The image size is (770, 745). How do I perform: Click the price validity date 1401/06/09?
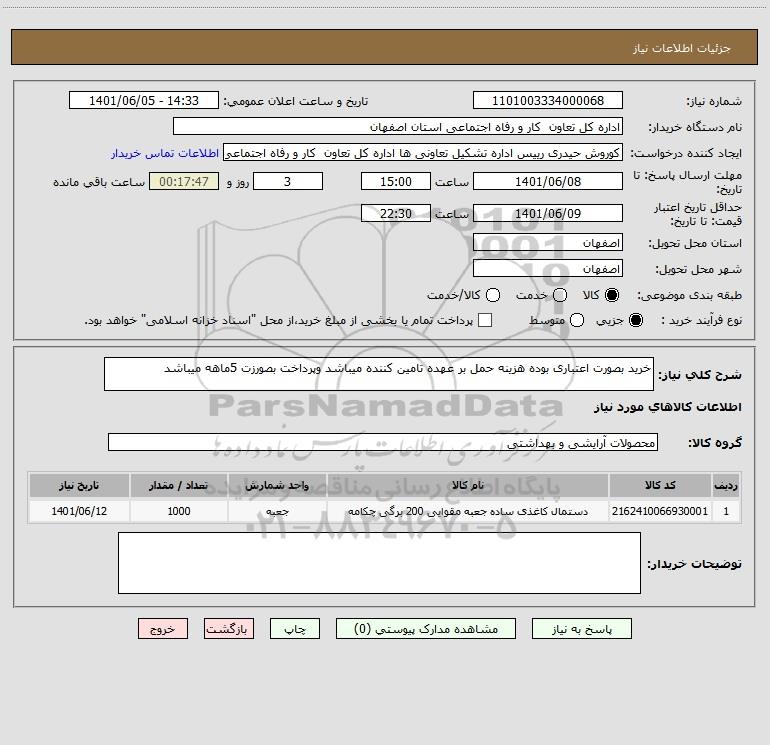click(x=548, y=213)
